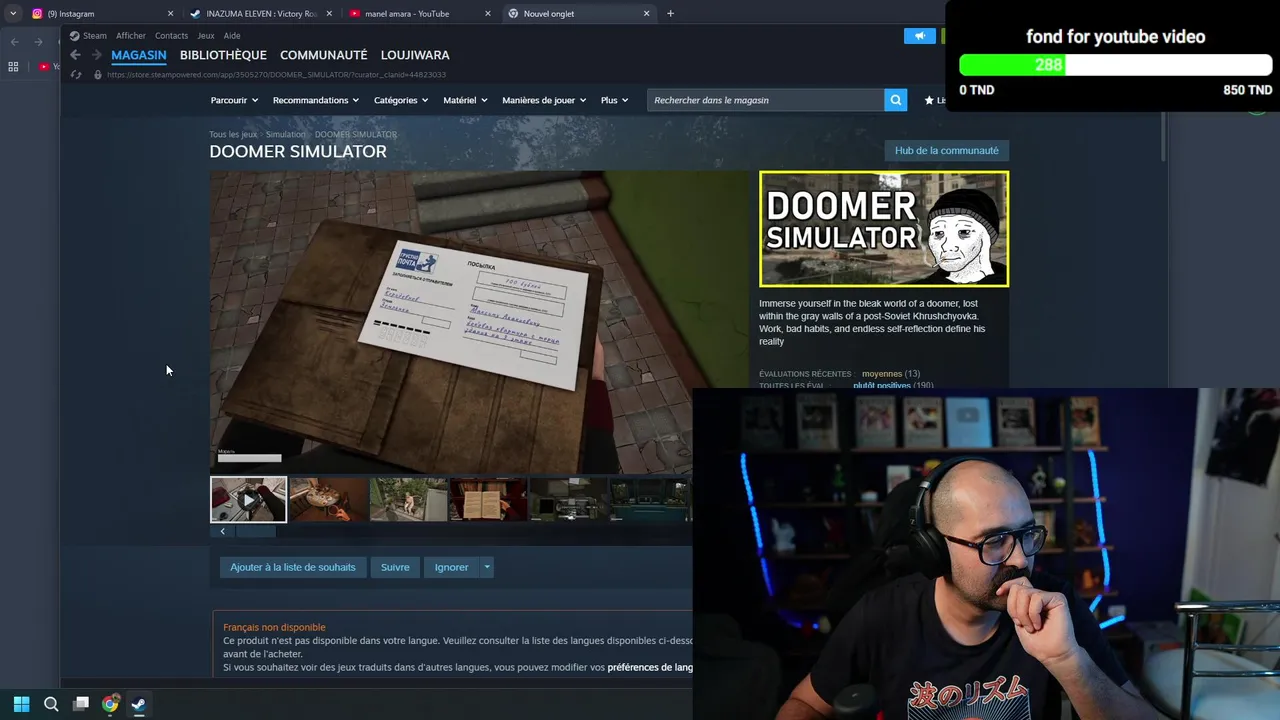The height and width of the screenshot is (720, 1280).
Task: Switch to the Nouvel onglet tab
Action: 577,14
